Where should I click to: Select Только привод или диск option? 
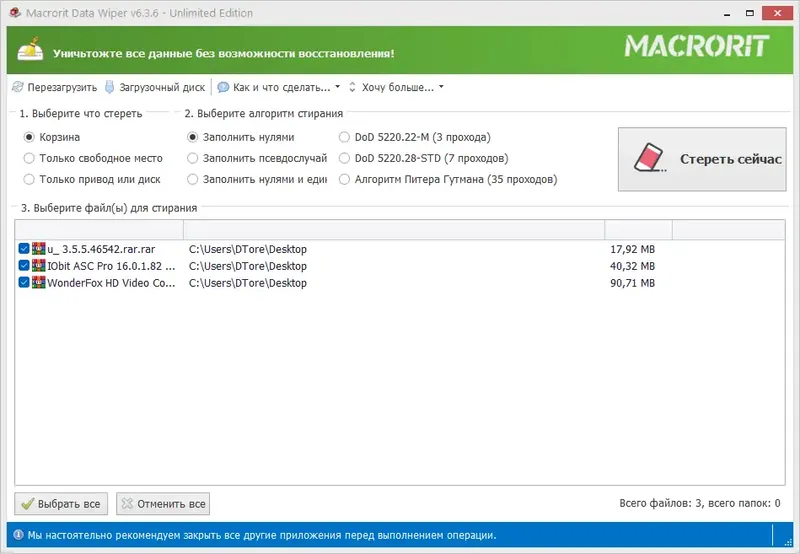(x=29, y=179)
